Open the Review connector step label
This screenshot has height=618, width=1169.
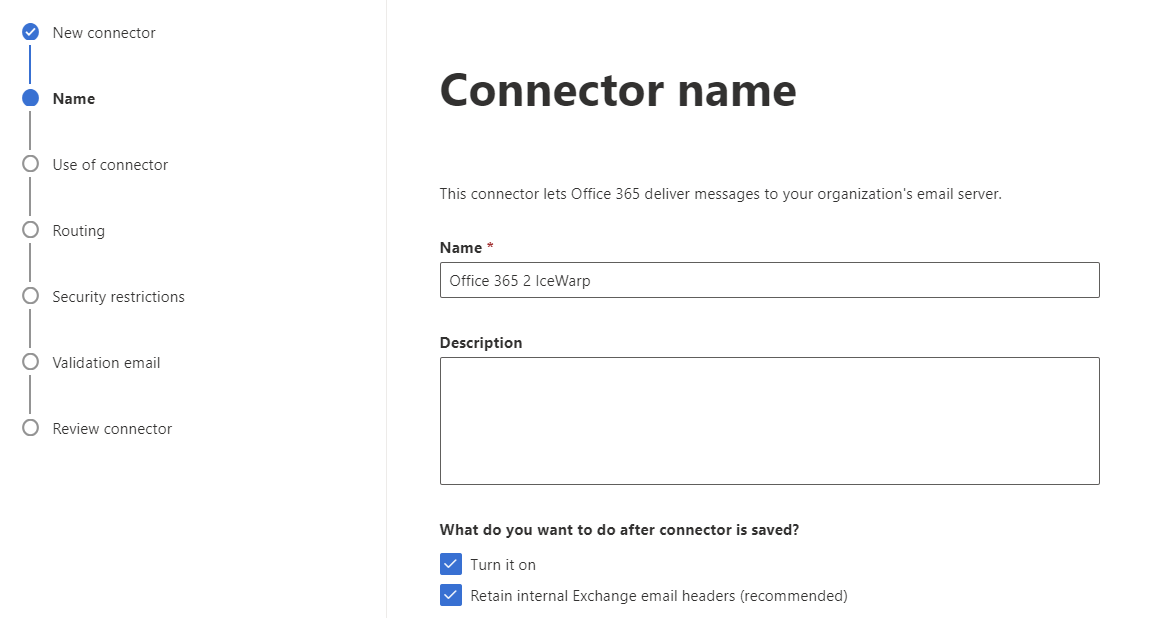(112, 429)
